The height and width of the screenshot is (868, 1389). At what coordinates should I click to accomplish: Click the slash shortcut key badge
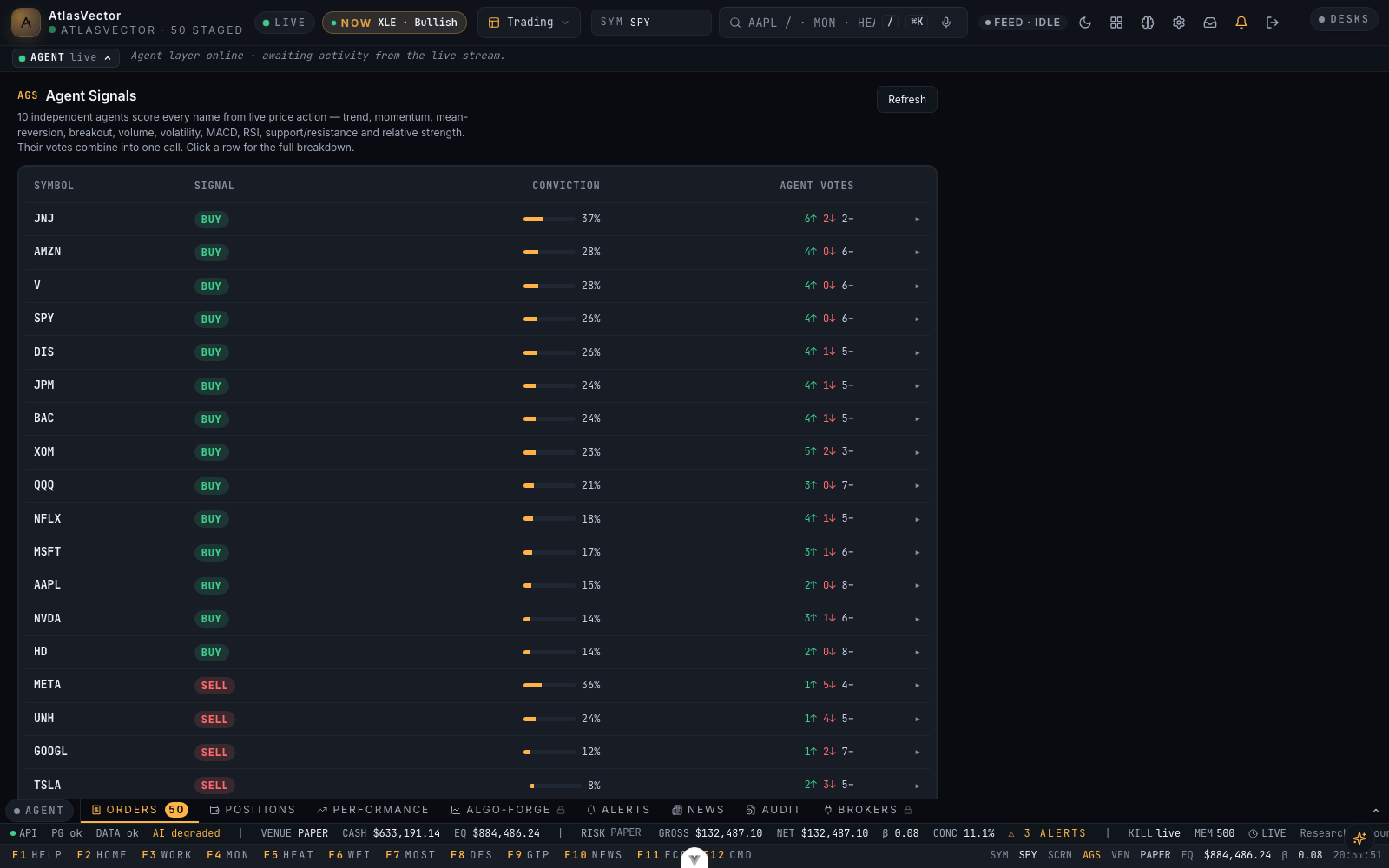coord(890,23)
